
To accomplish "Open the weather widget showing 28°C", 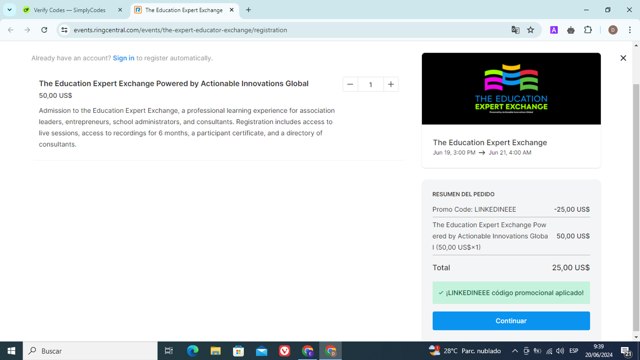I will point(465,351).
